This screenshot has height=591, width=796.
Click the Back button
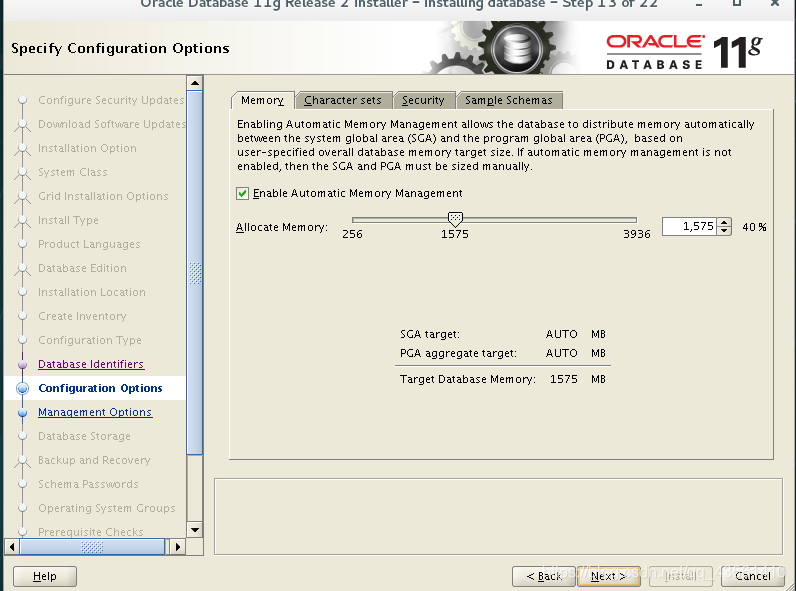point(544,576)
